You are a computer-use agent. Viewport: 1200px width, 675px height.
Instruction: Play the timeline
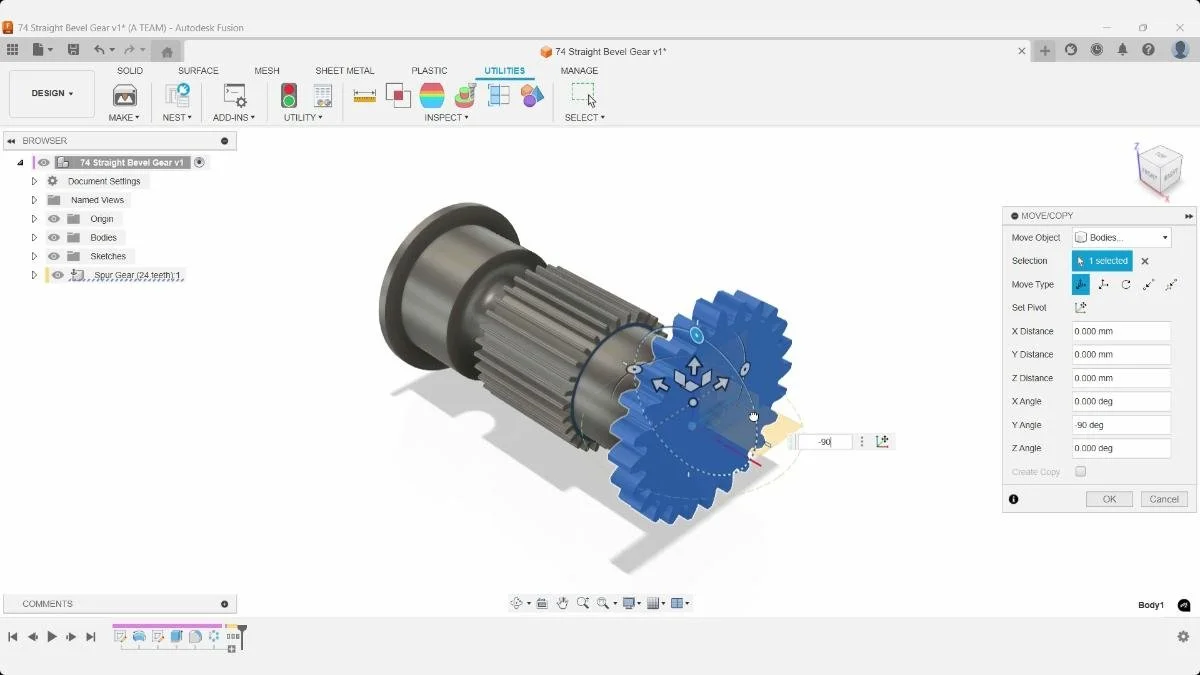pos(52,637)
